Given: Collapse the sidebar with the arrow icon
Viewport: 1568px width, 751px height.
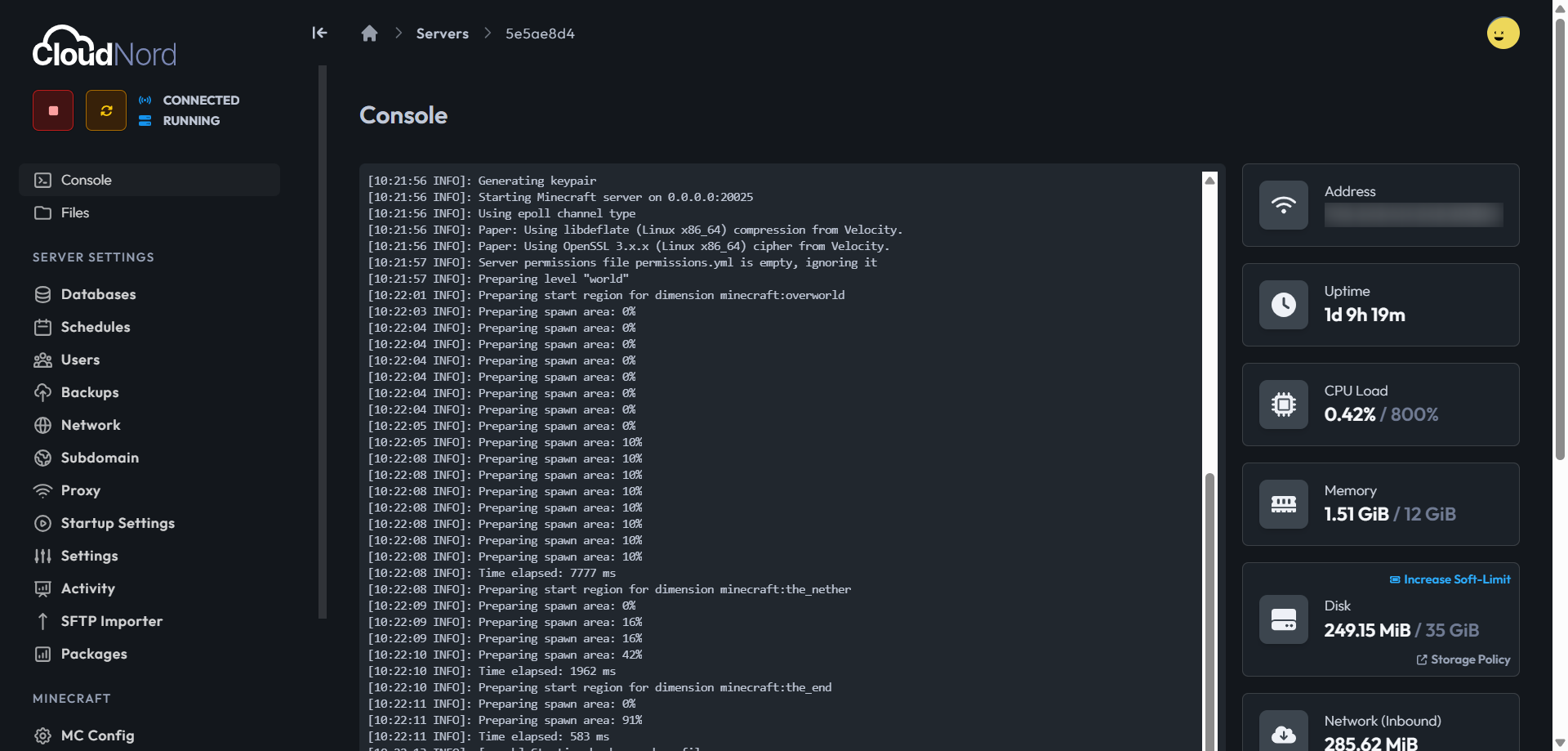Looking at the screenshot, I should [x=319, y=33].
